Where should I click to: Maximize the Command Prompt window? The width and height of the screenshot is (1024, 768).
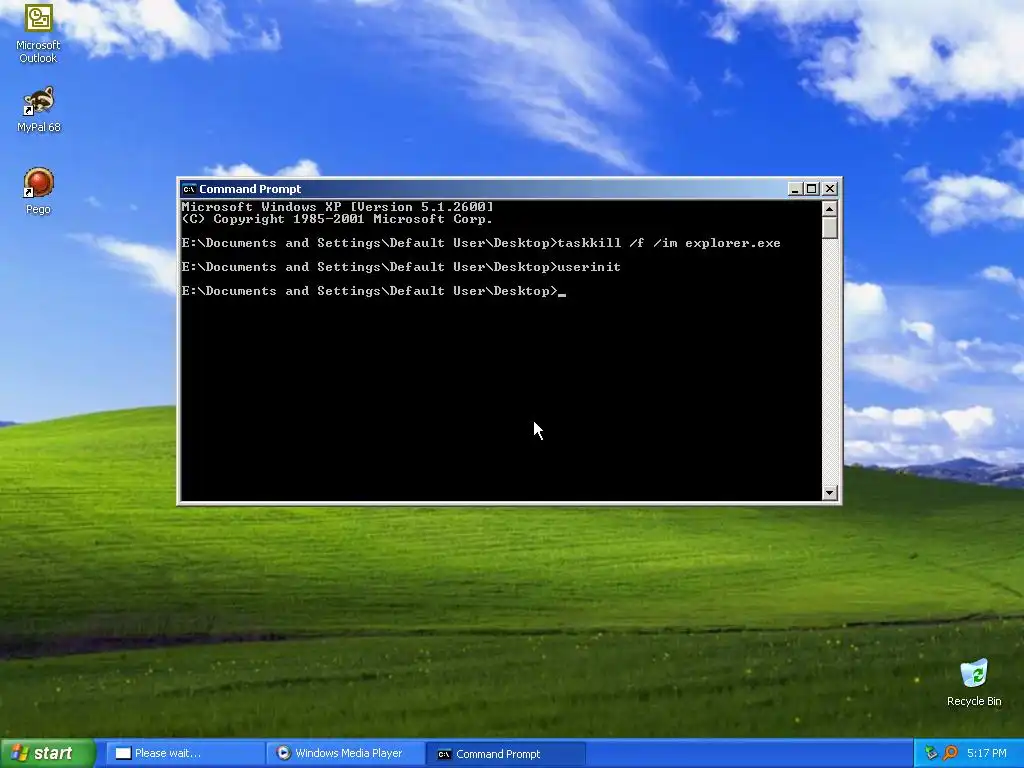812,189
